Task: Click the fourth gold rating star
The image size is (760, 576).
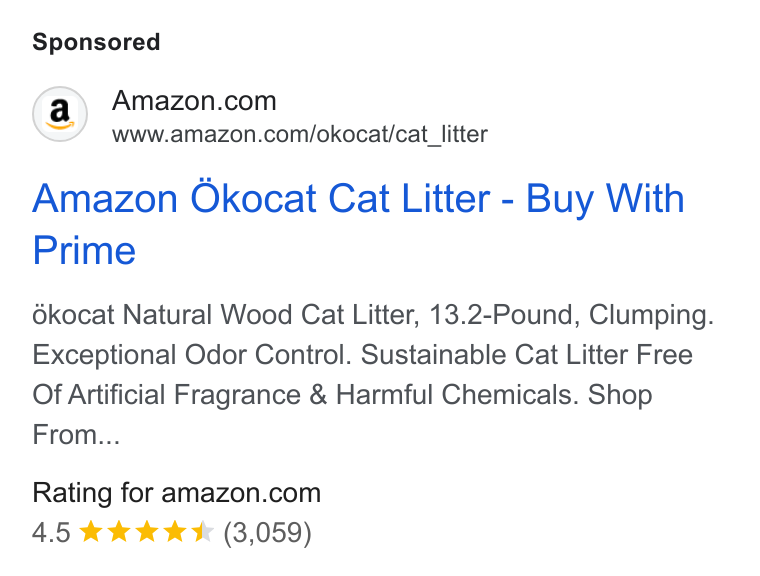Action: (x=174, y=531)
